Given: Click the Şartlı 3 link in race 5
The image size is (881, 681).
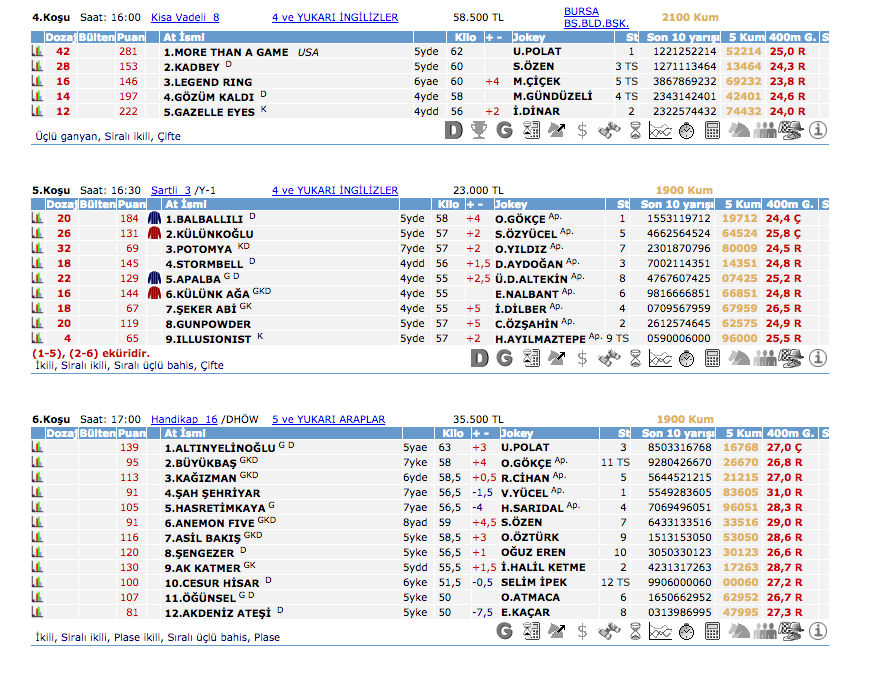Looking at the screenshot, I should pos(170,190).
